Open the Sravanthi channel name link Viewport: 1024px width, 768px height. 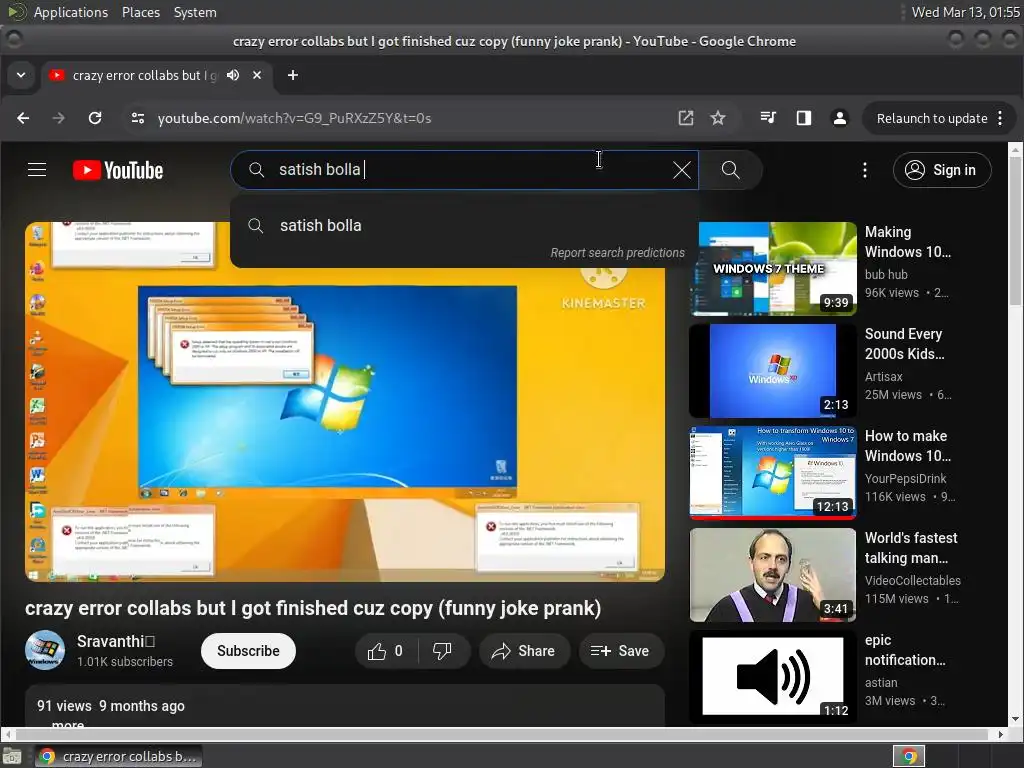(116, 641)
